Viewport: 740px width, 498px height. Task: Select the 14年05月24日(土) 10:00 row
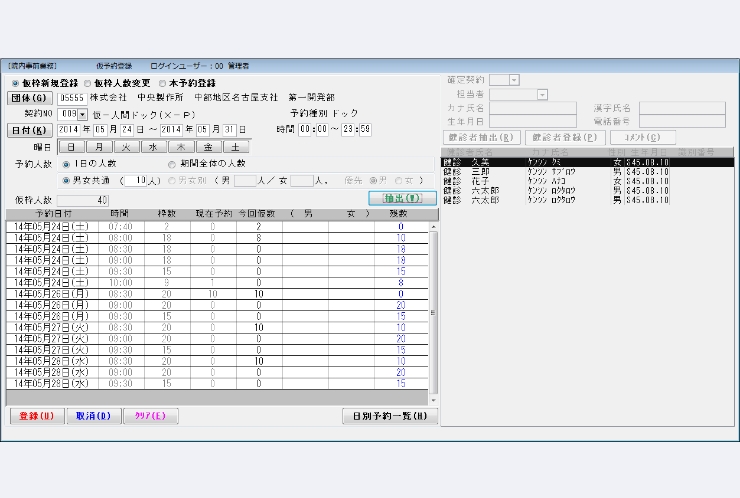217,283
